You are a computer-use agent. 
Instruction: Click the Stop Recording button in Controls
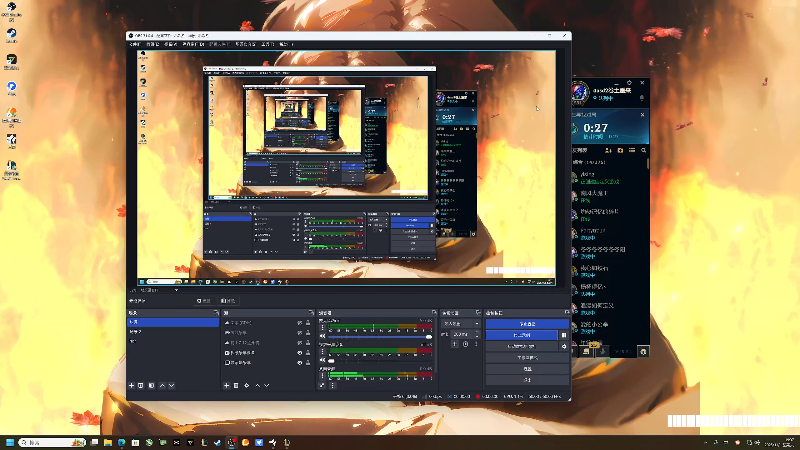click(521, 335)
